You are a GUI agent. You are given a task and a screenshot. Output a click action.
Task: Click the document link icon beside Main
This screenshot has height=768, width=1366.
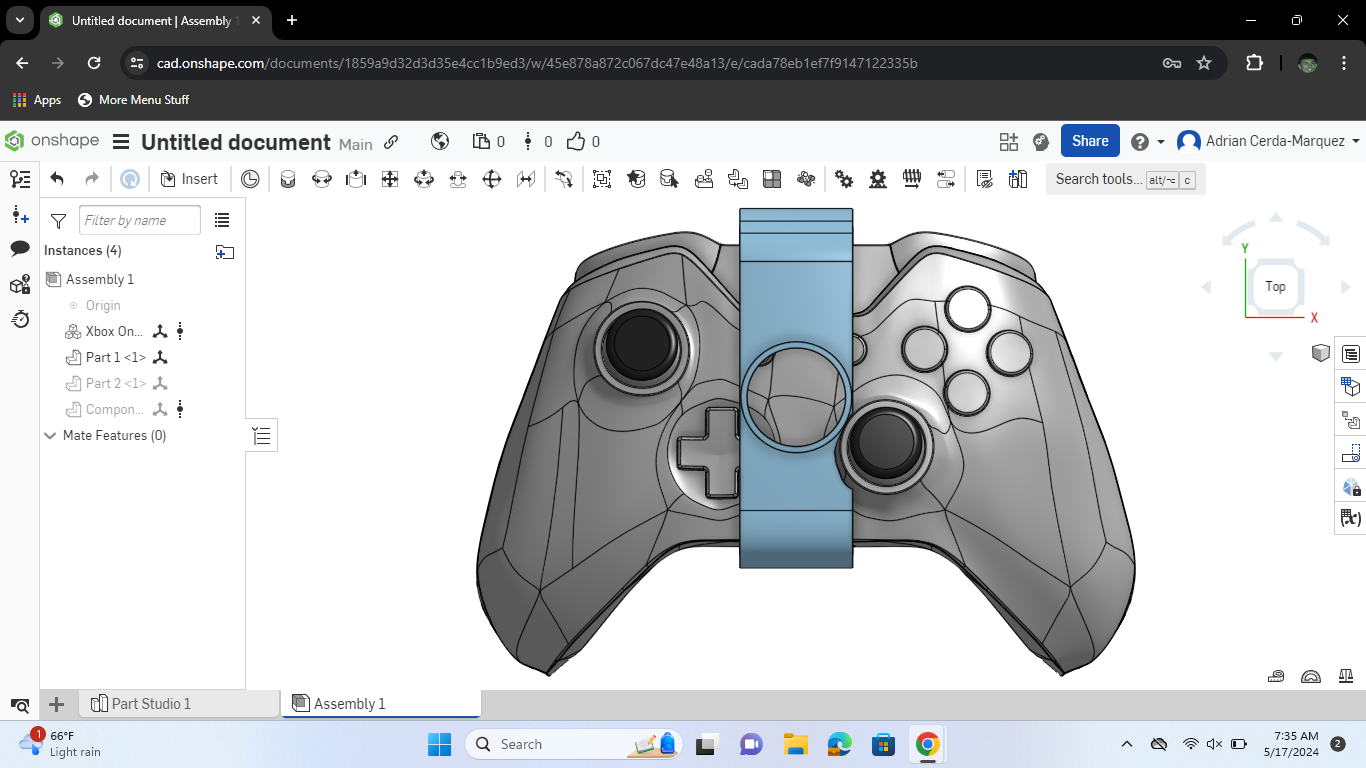coord(391,142)
